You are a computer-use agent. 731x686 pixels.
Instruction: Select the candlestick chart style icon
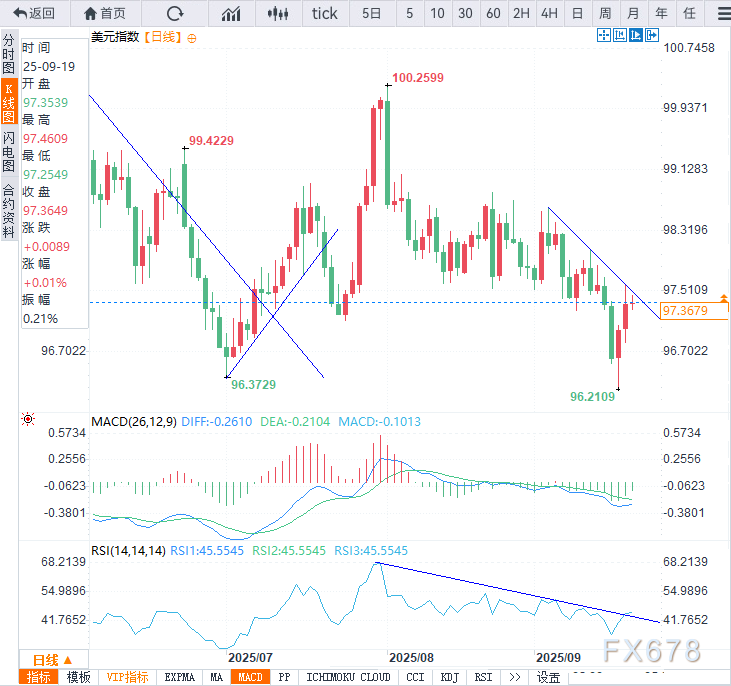click(x=279, y=13)
